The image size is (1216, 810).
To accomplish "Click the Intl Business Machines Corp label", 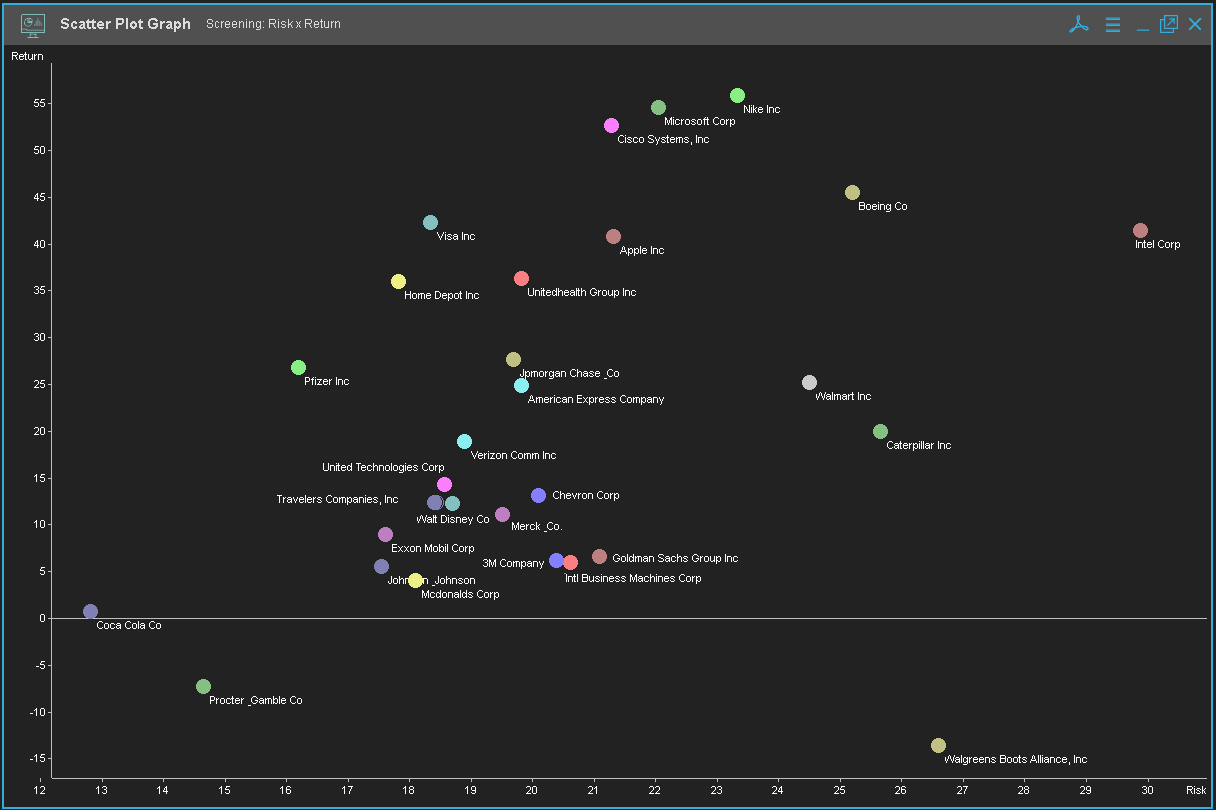I will coord(633,578).
